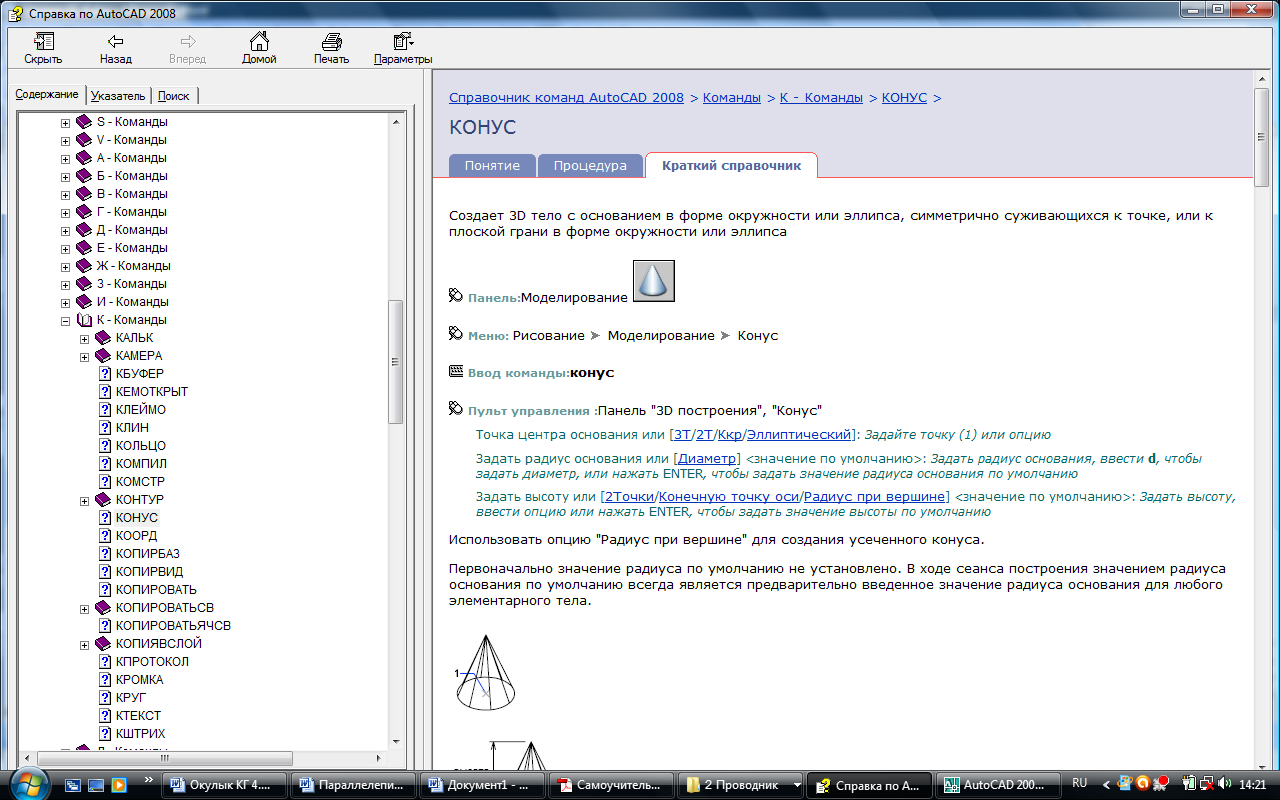Select КШТРИХ in the contents tree

[140, 734]
